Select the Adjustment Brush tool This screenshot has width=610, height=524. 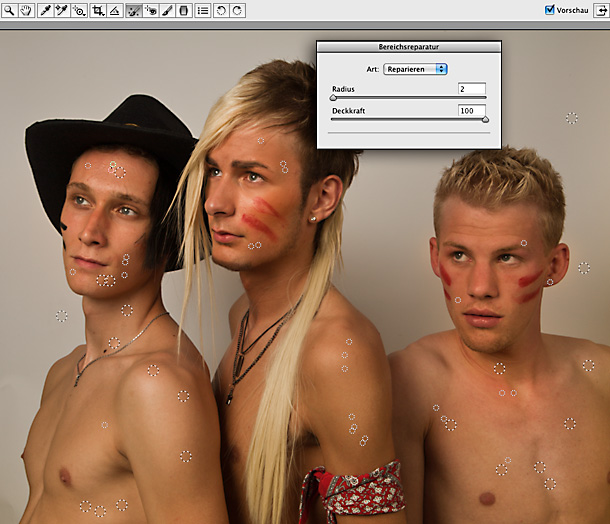tap(167, 11)
